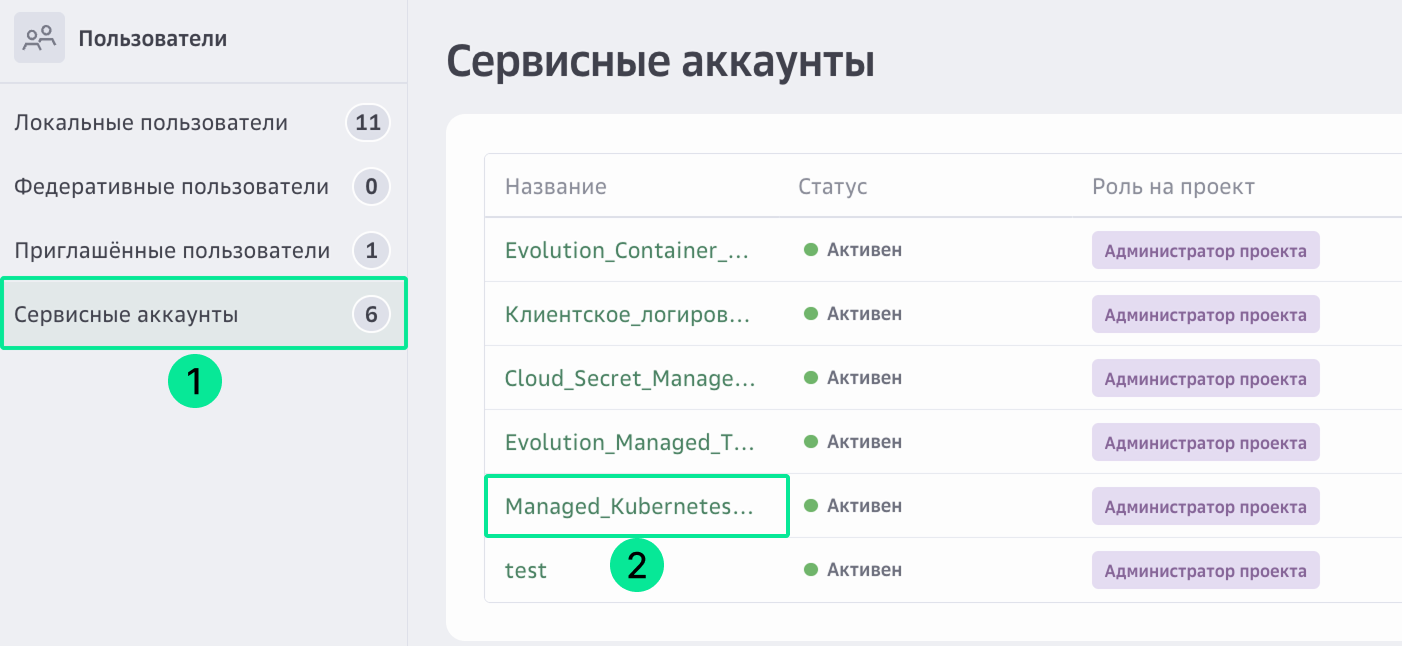Open the Managed_Kubernetes service account
The image size is (1402, 646).
click(x=620, y=506)
